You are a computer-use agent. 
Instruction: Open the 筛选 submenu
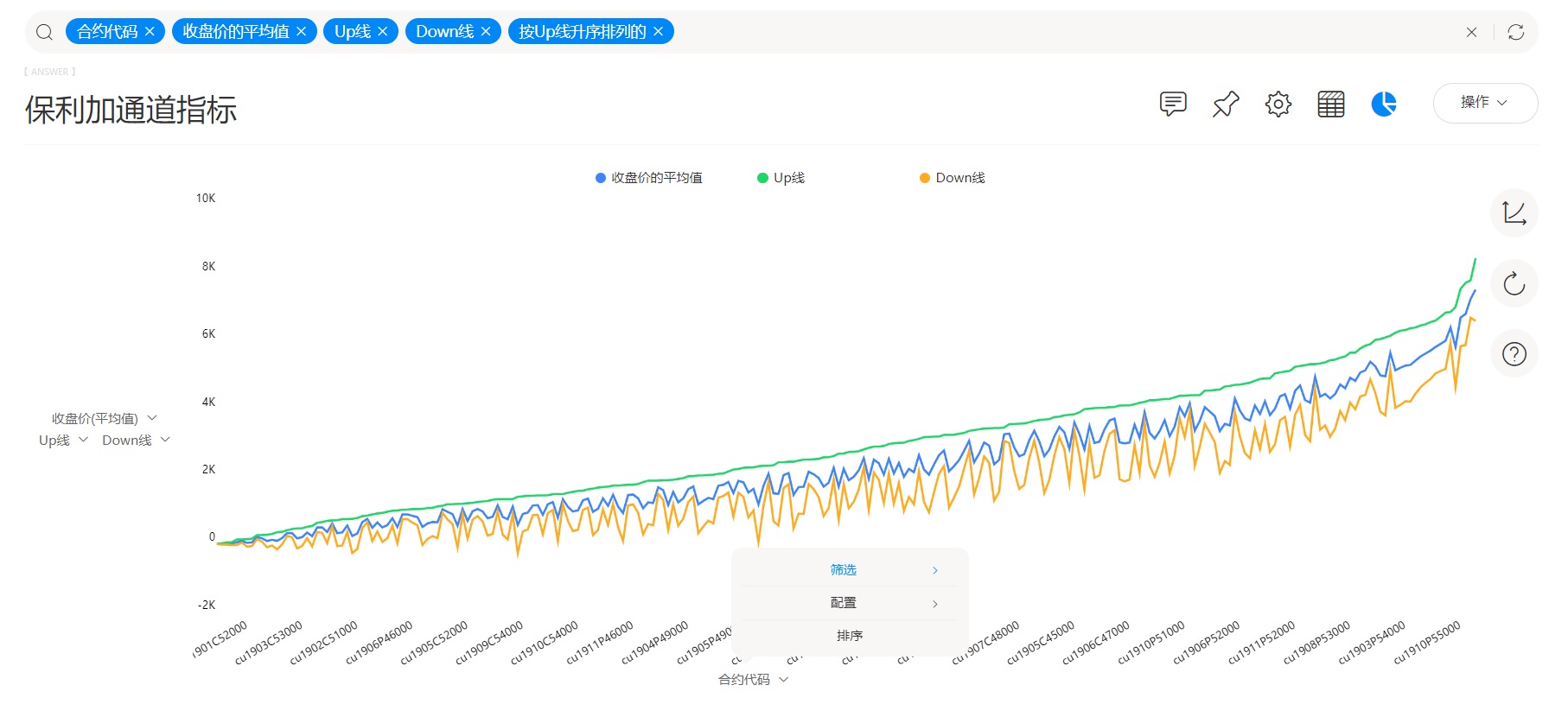coord(850,570)
